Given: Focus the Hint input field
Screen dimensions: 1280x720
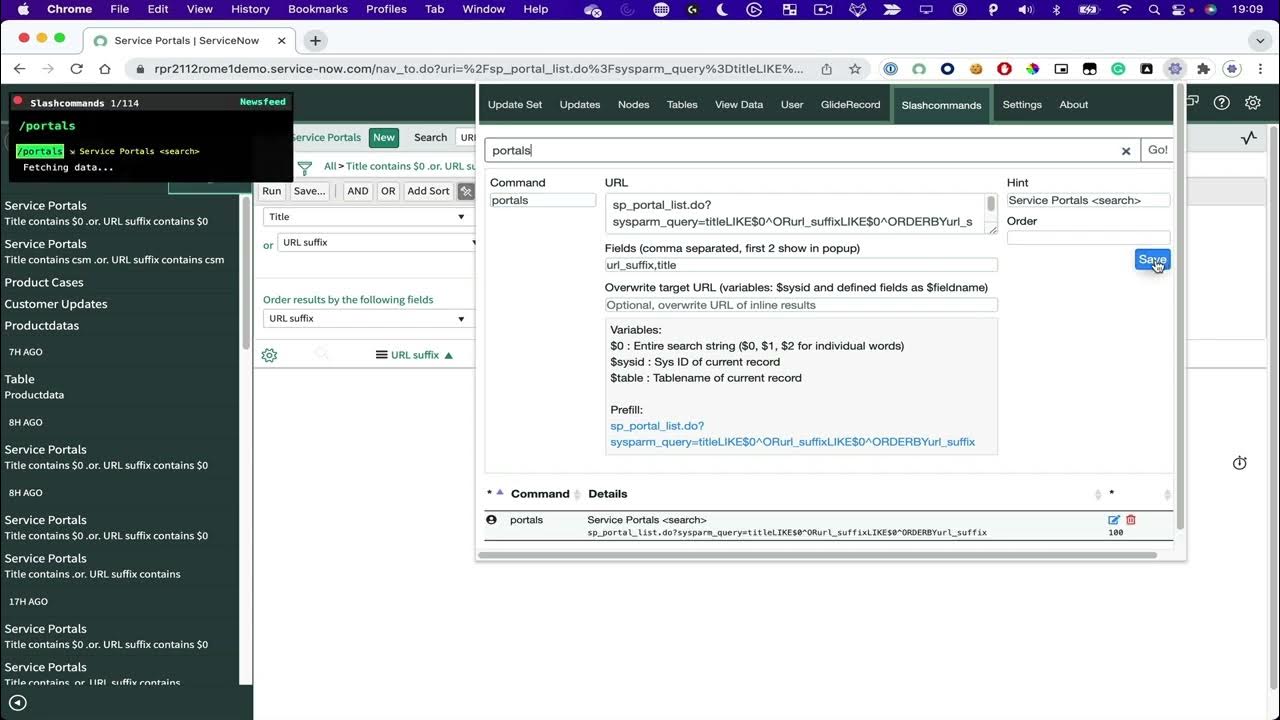Looking at the screenshot, I should (x=1088, y=201).
